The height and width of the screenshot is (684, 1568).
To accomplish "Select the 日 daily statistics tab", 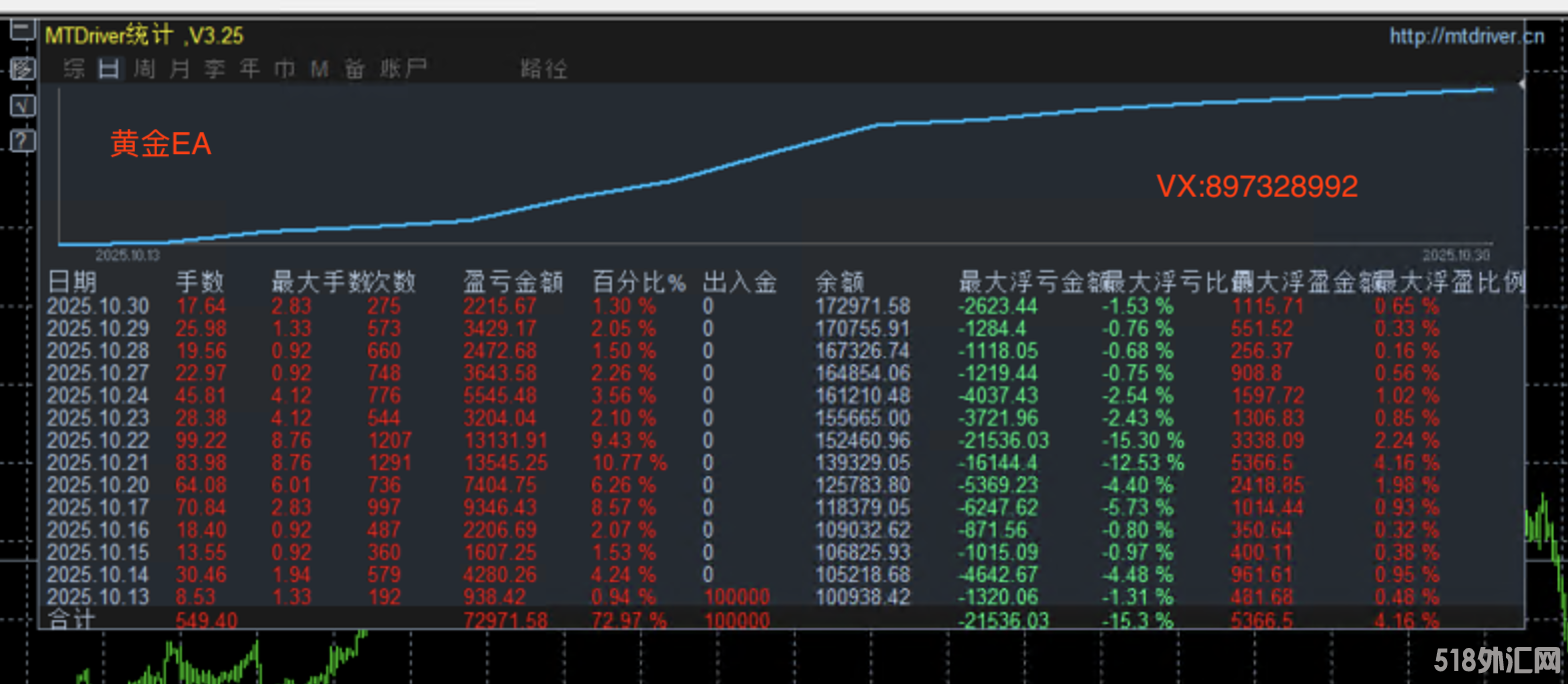I will tap(109, 69).
